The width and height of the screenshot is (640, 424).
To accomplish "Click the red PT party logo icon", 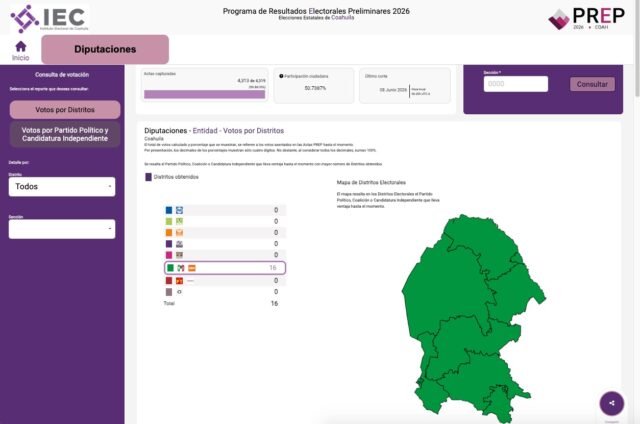I will tap(179, 281).
